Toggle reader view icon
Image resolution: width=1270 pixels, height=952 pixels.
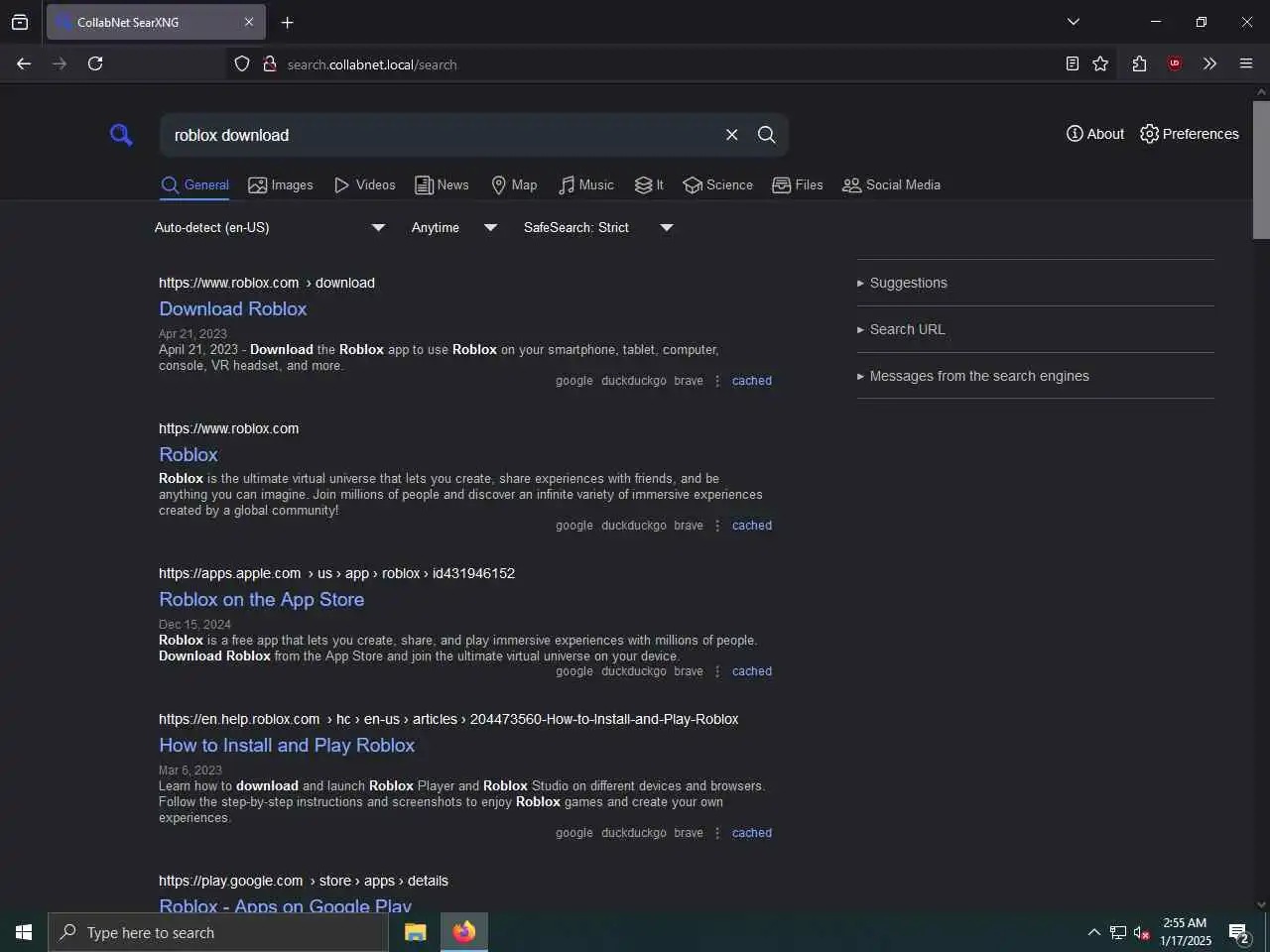1073,63
